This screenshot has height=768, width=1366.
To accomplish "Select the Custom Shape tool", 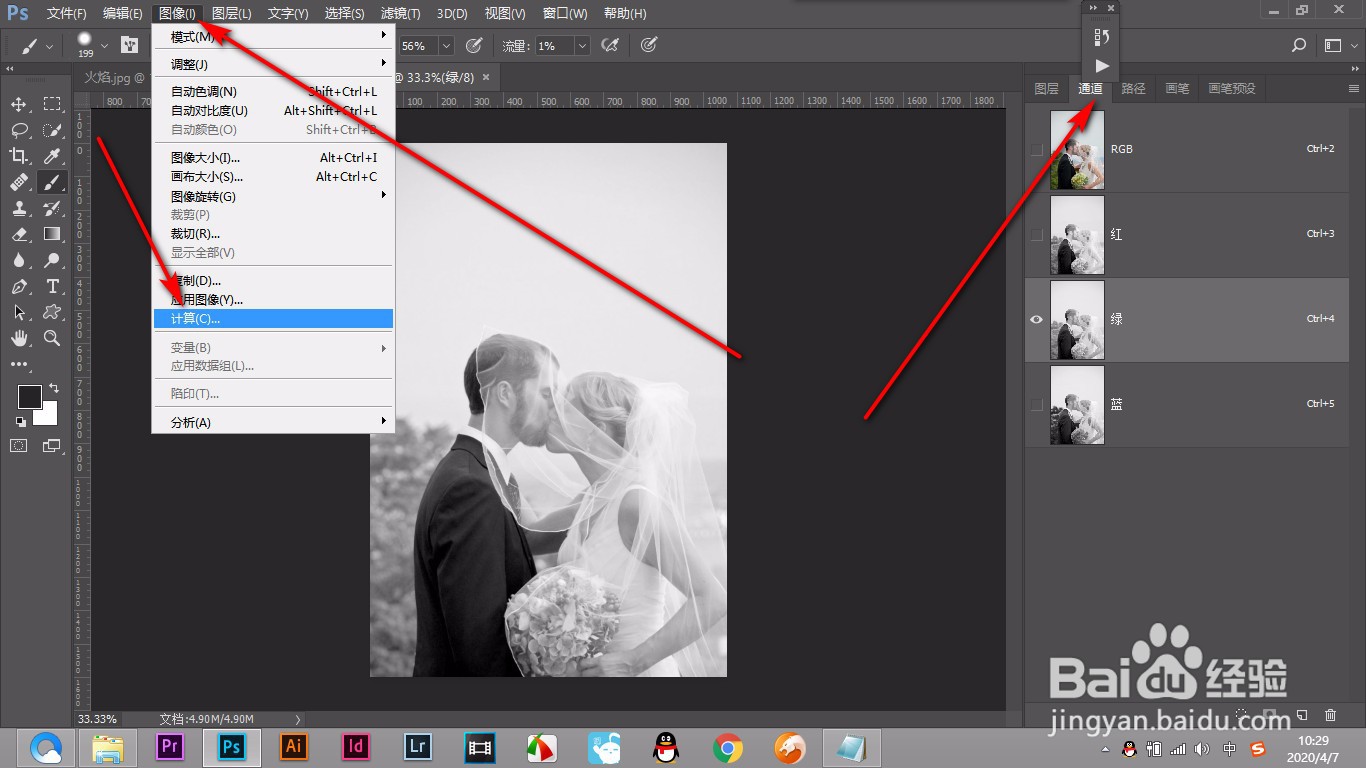I will [x=52, y=312].
